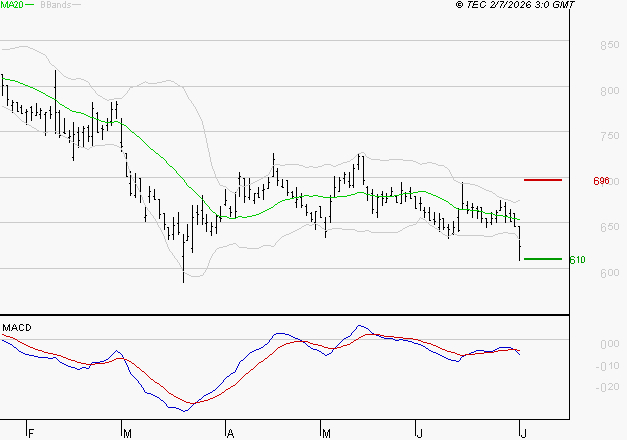Click the MACD -010 axis label
Viewport: 627px width, 440px height.
pyautogui.click(x=607, y=366)
